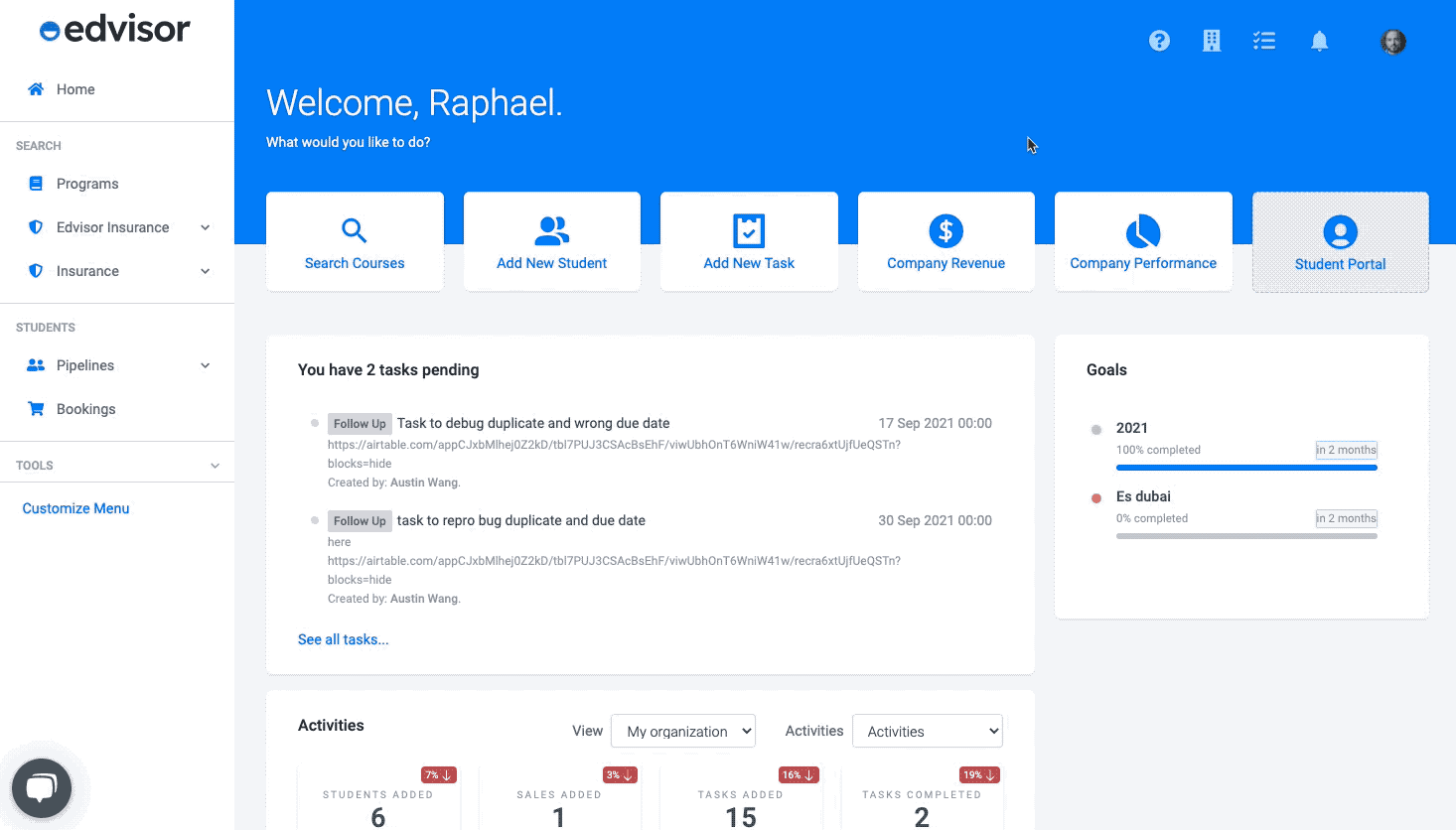Click the Bookings cart icon
Image resolution: width=1456 pixels, height=830 pixels.
coord(36,409)
